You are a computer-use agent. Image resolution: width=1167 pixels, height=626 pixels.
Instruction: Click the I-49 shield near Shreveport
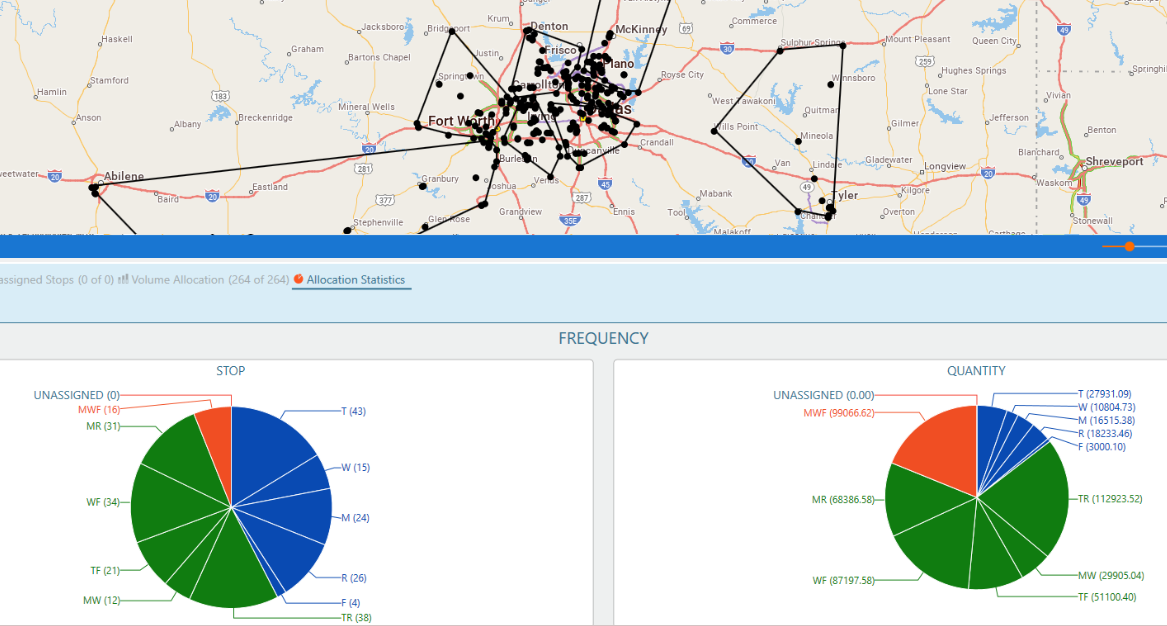click(1084, 199)
